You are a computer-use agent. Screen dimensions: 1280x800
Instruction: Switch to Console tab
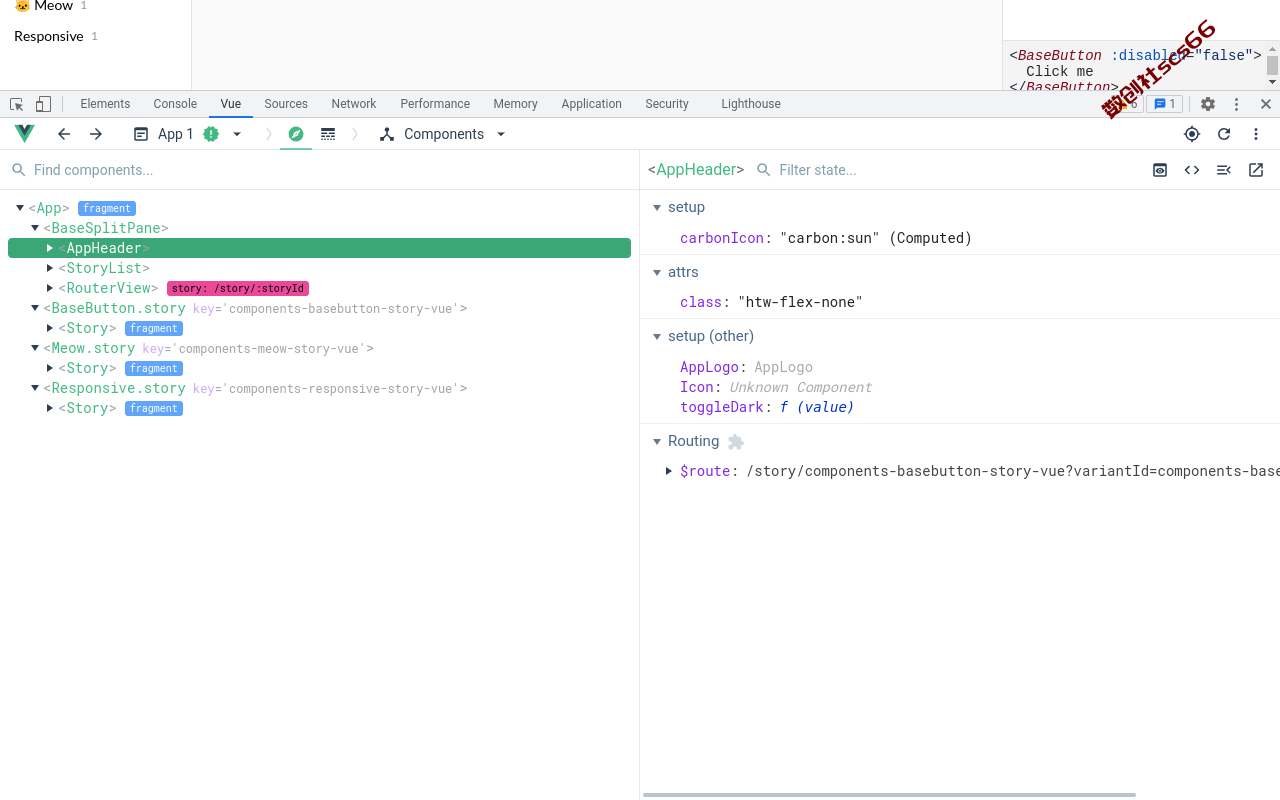pyautogui.click(x=175, y=104)
